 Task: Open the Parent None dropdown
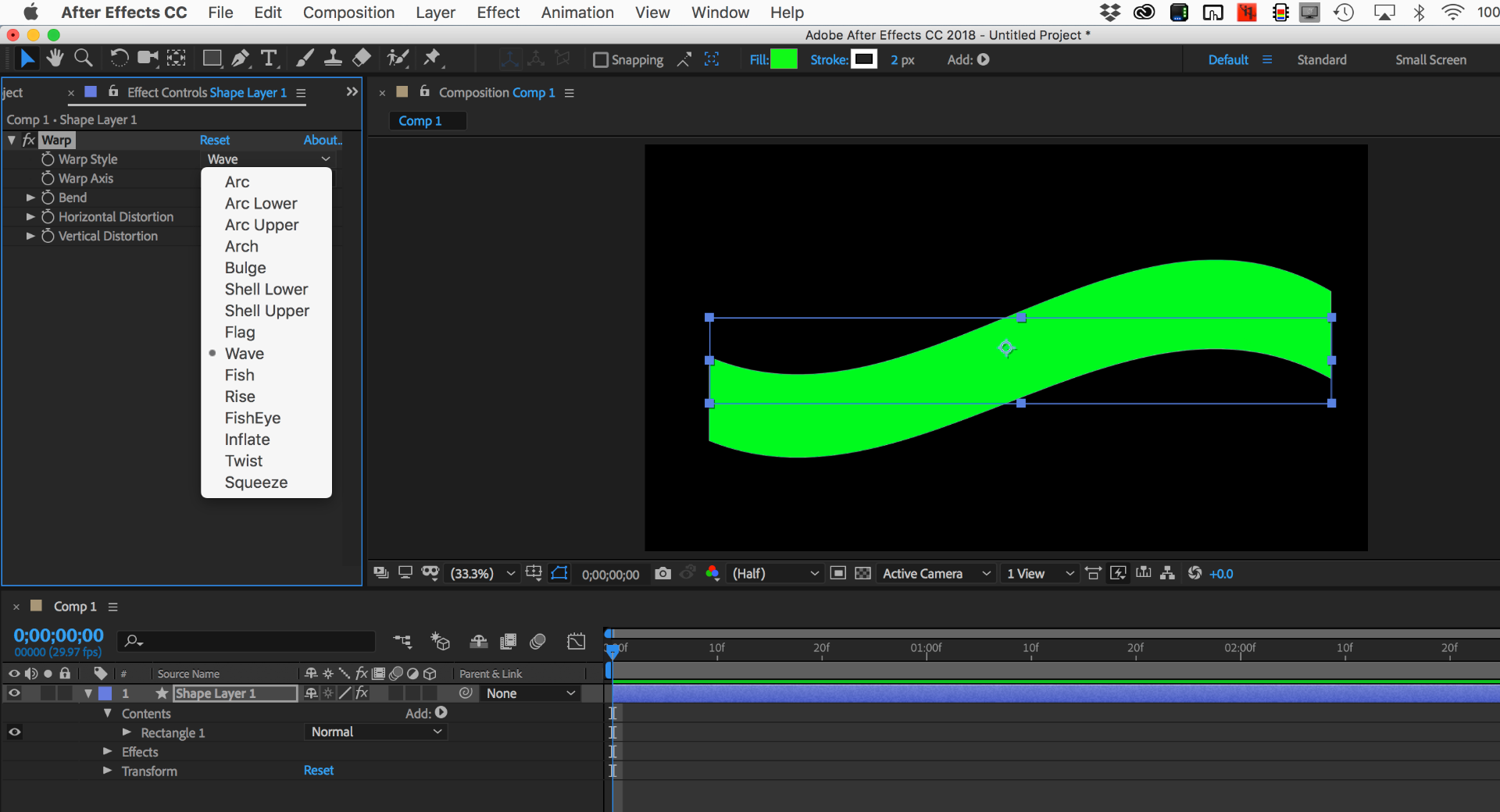click(529, 693)
